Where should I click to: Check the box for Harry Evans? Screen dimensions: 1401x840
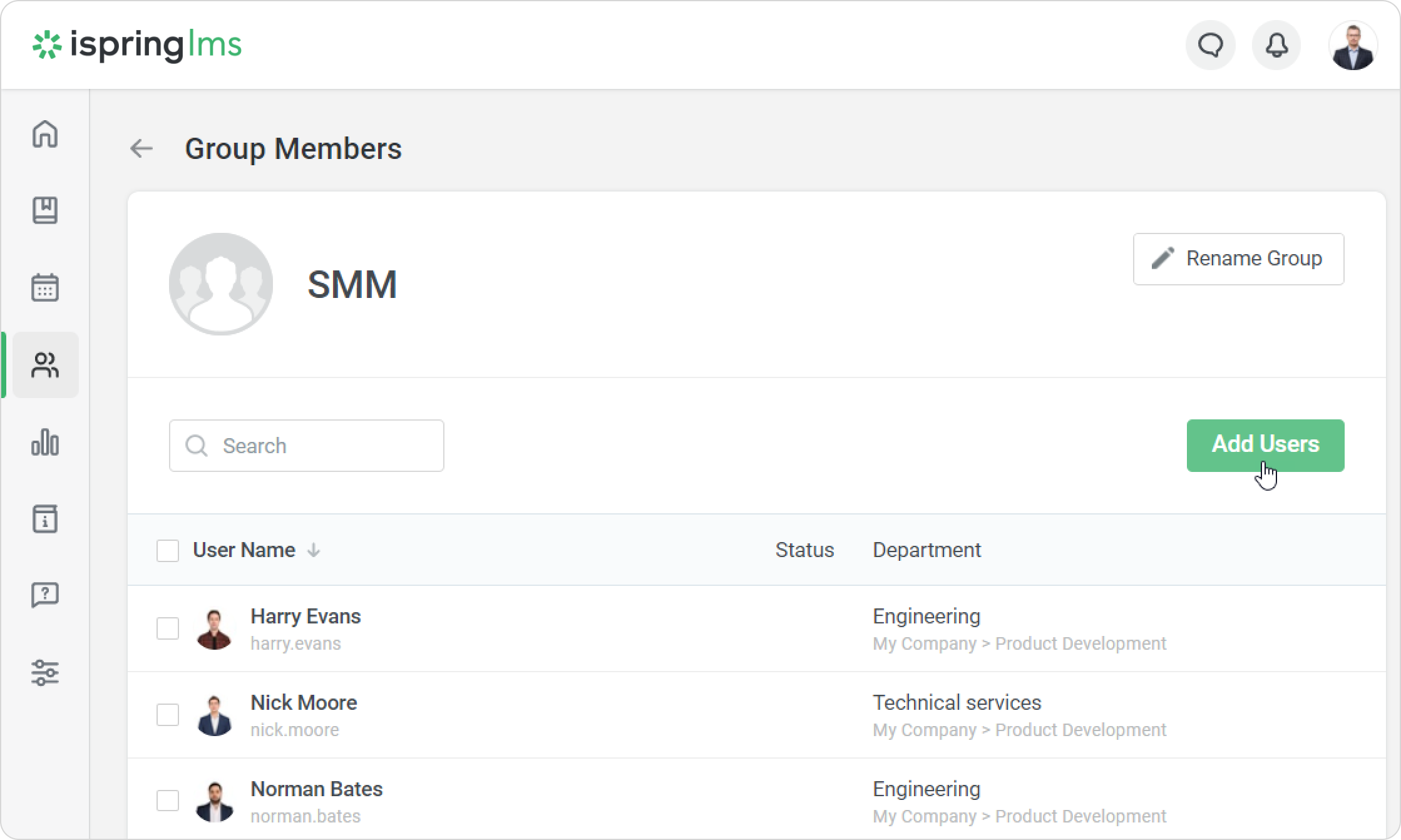click(168, 628)
